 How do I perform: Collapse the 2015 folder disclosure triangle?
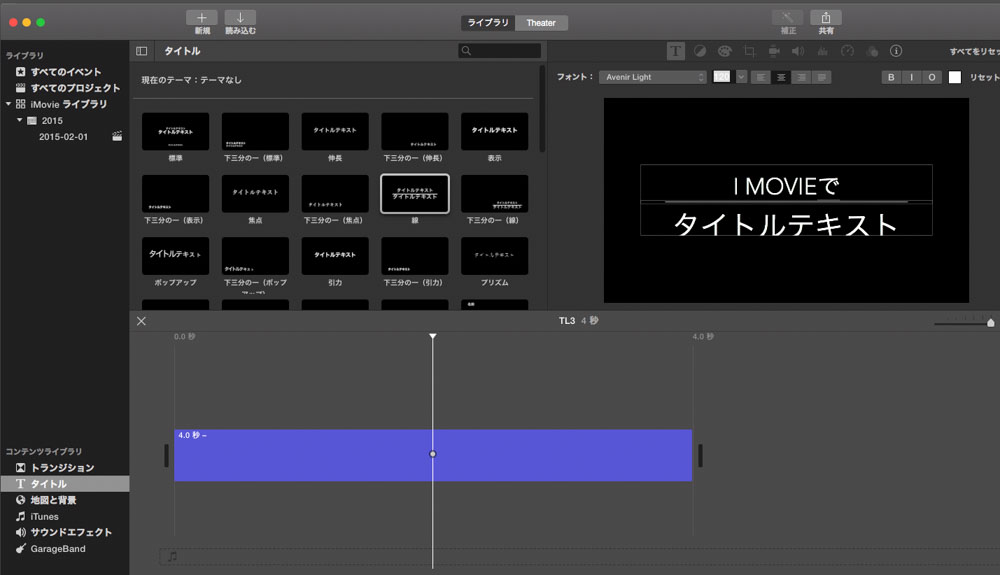point(19,120)
